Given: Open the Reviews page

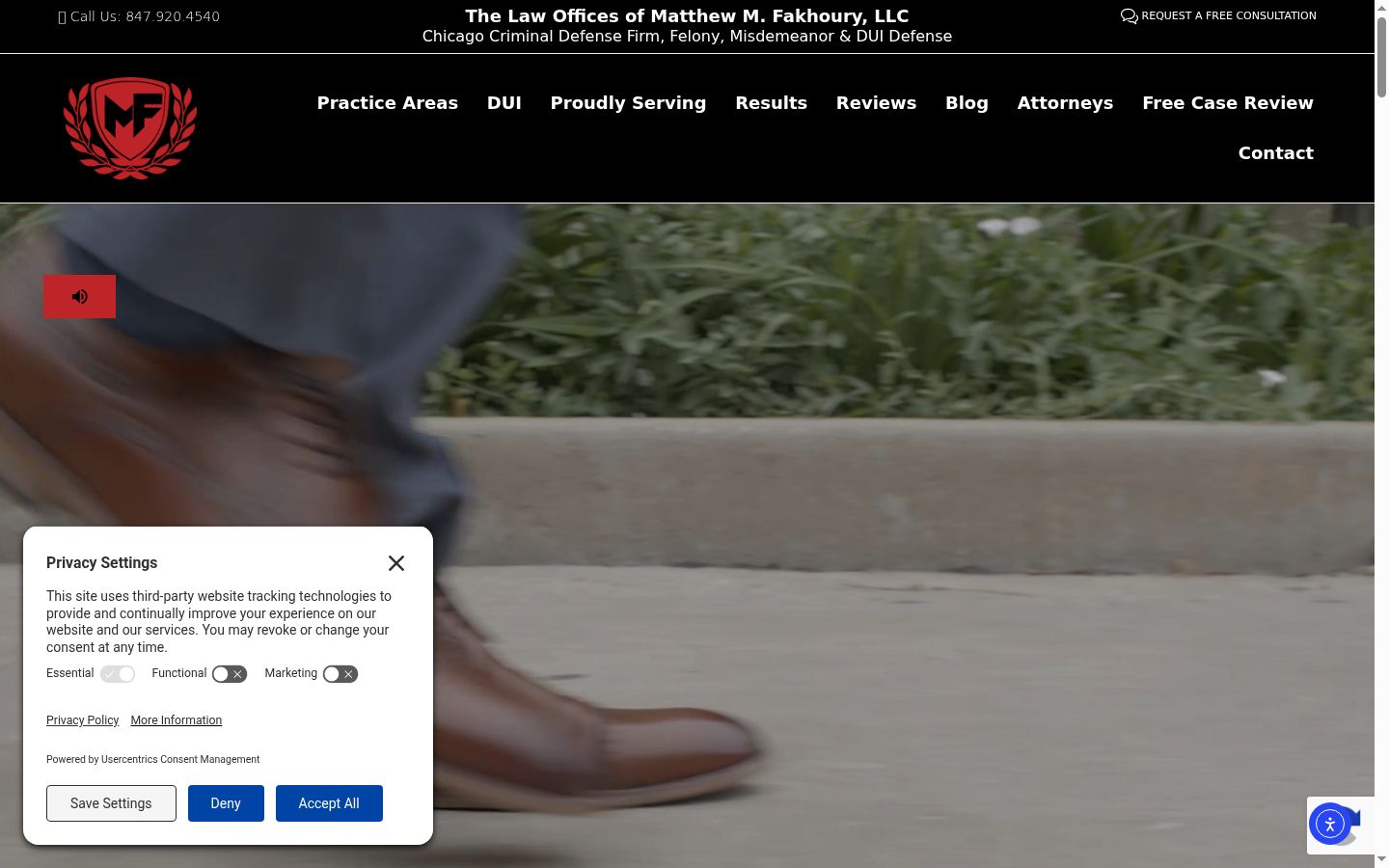Looking at the screenshot, I should tap(876, 103).
